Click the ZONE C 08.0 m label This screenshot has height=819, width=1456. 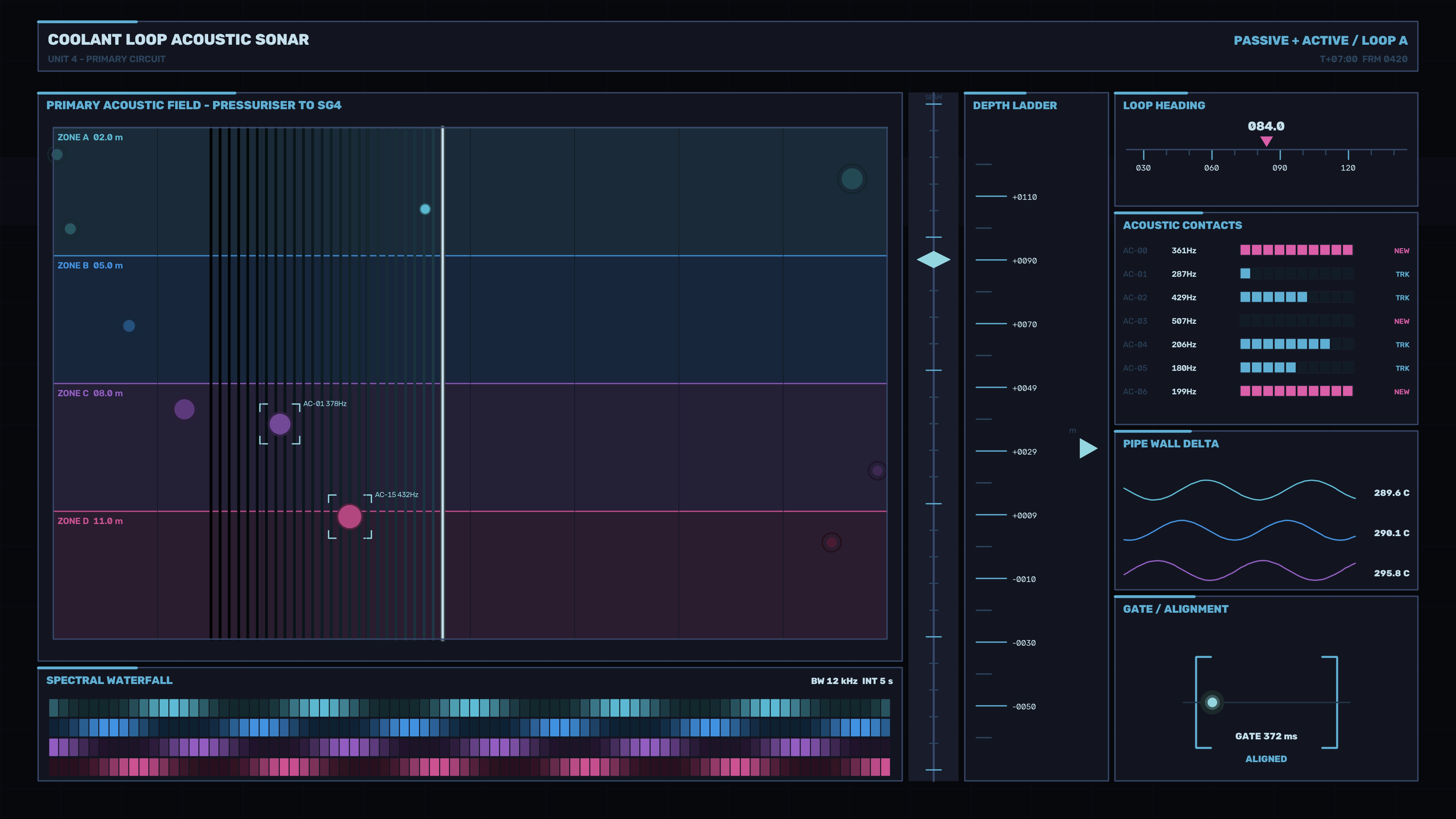[x=90, y=393]
